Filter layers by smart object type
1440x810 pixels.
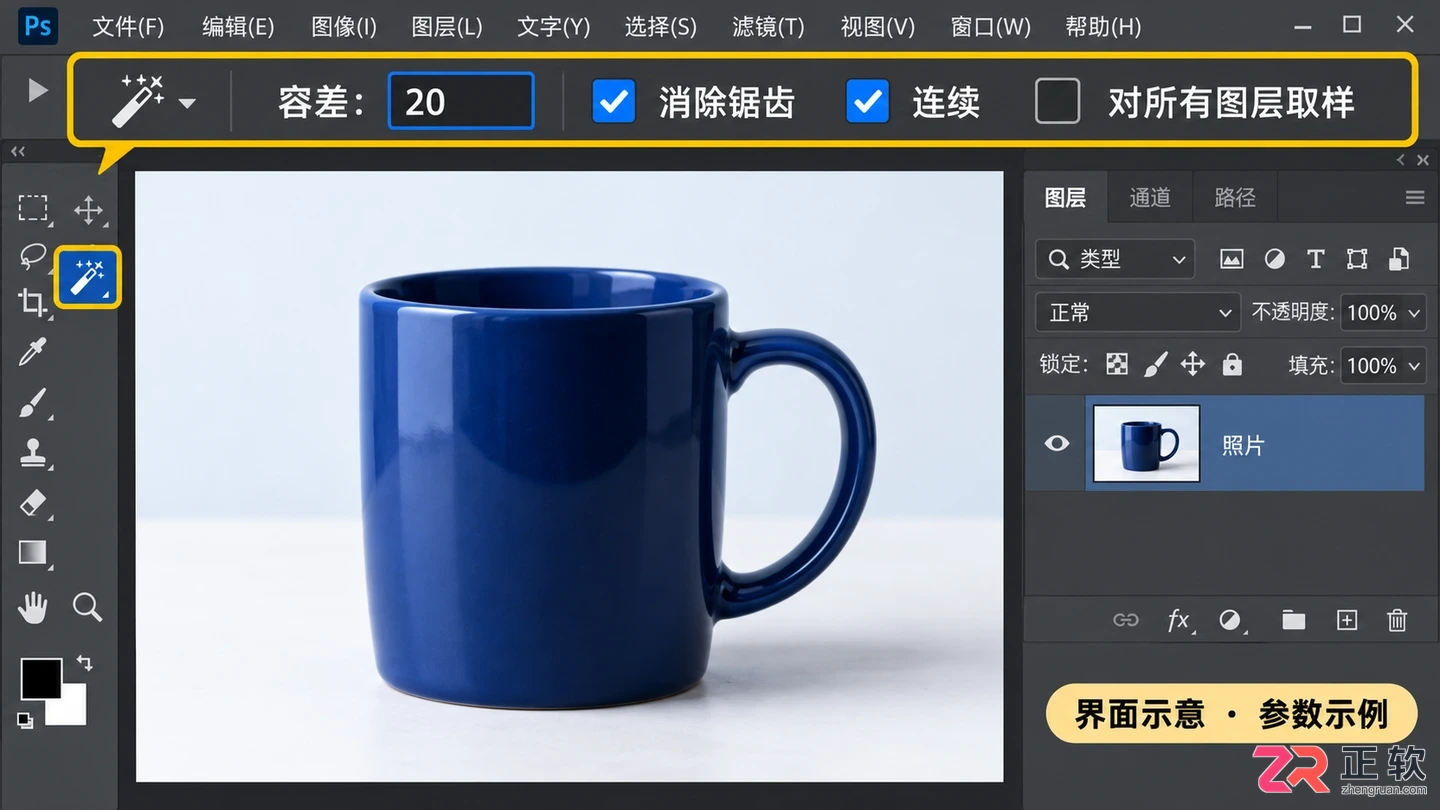(x=1399, y=260)
